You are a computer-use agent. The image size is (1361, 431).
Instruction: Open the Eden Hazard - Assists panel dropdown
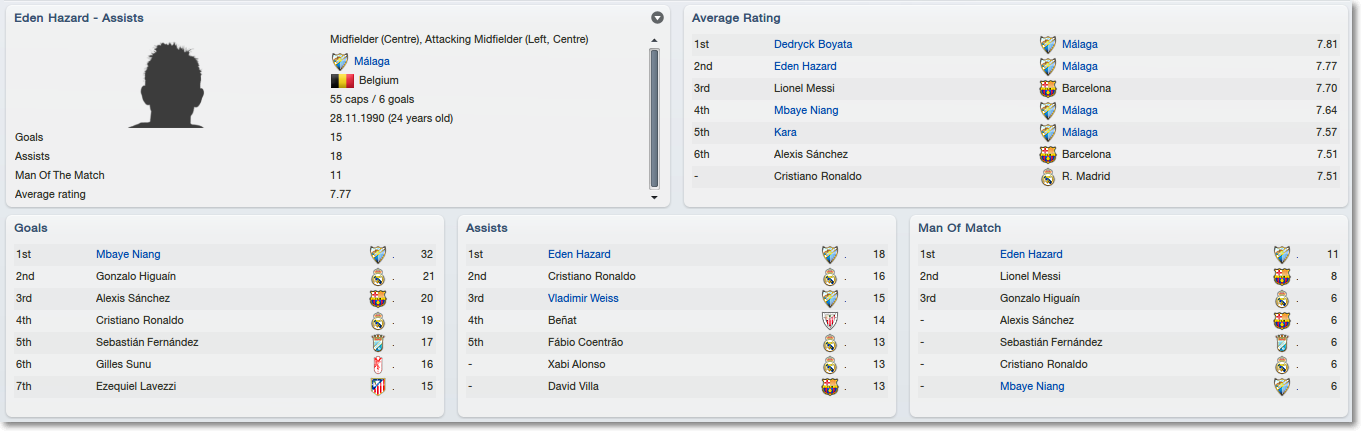pyautogui.click(x=657, y=18)
